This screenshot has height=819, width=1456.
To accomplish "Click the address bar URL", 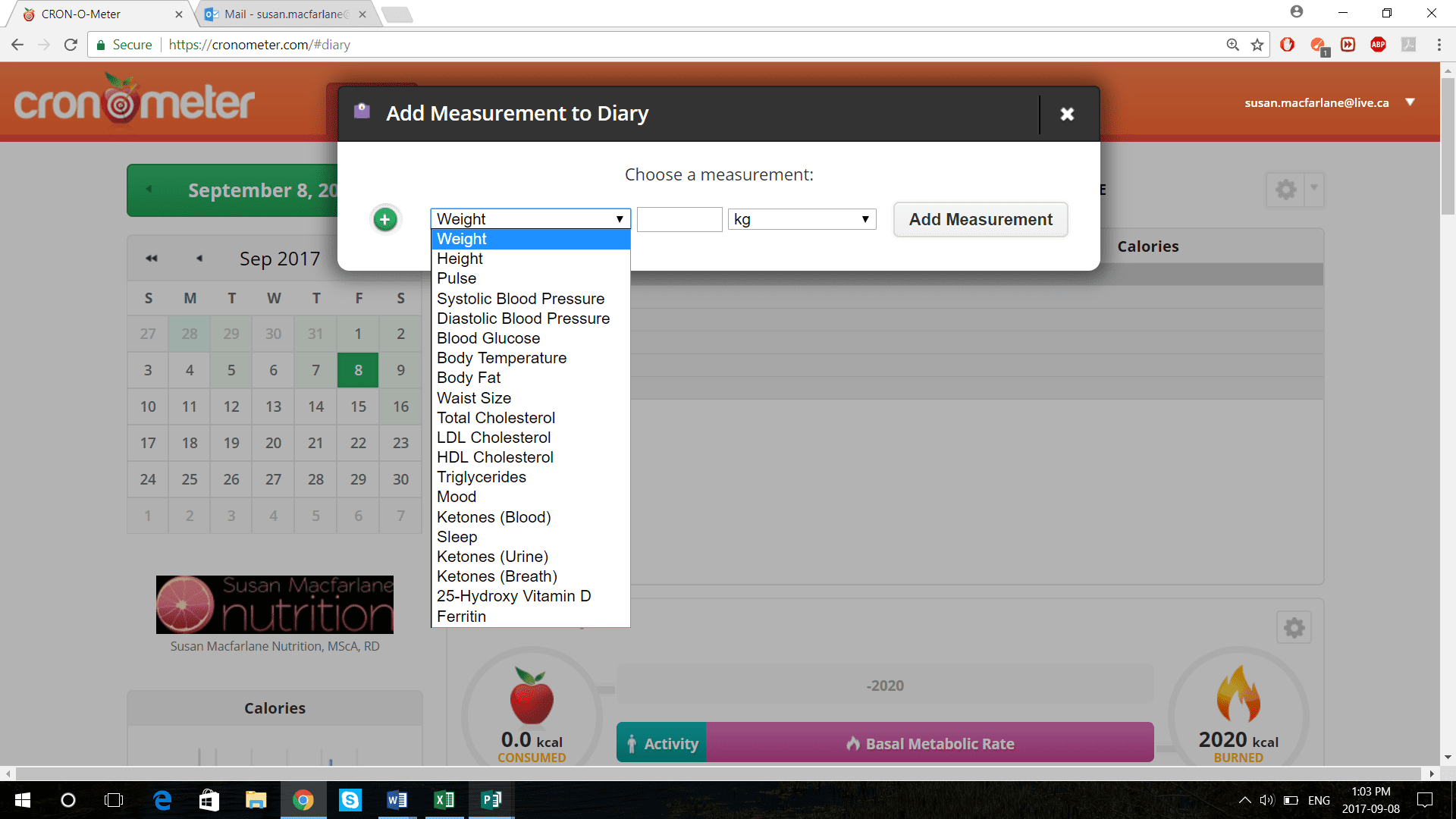I will pos(259,45).
